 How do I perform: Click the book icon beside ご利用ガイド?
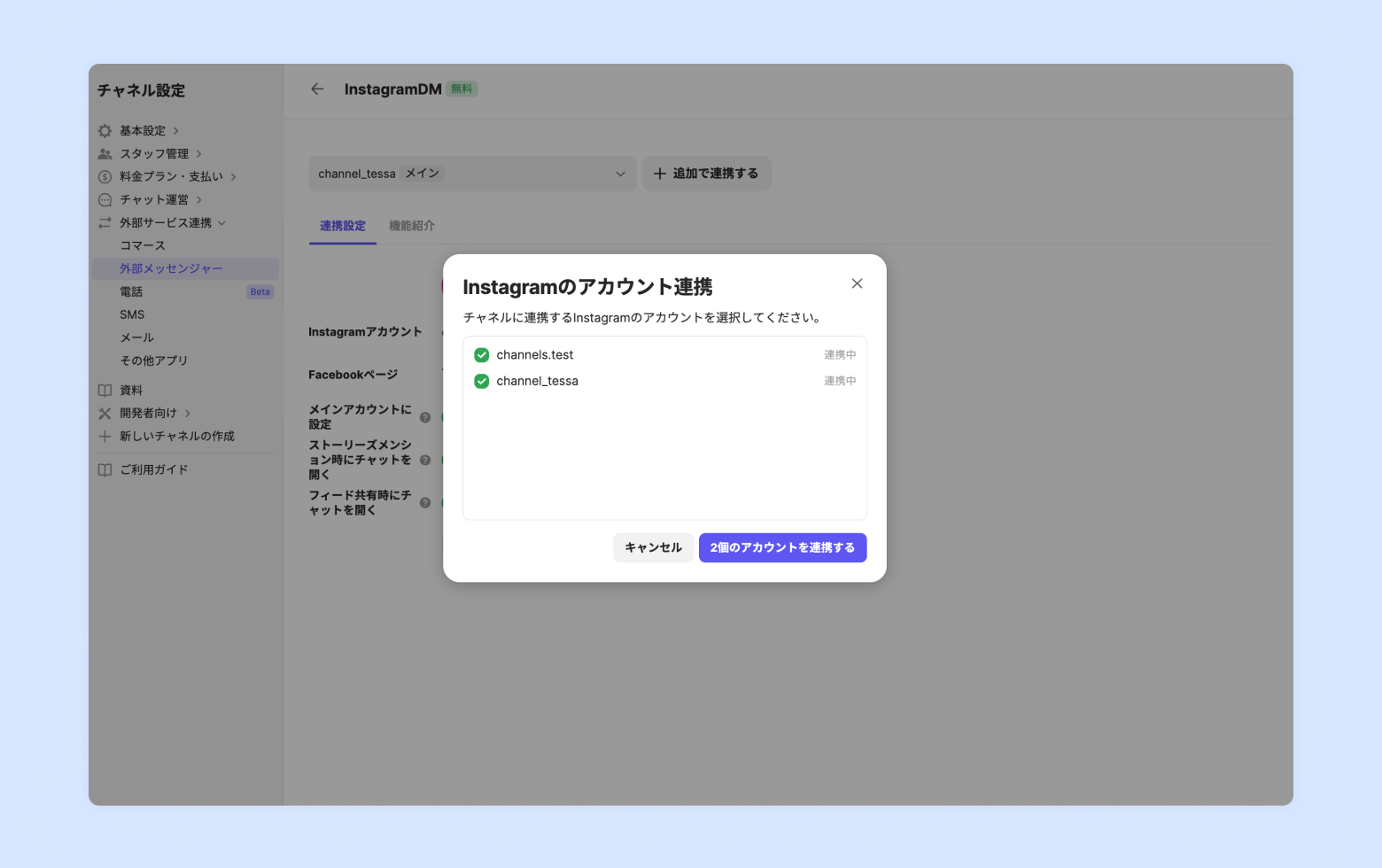[105, 470]
